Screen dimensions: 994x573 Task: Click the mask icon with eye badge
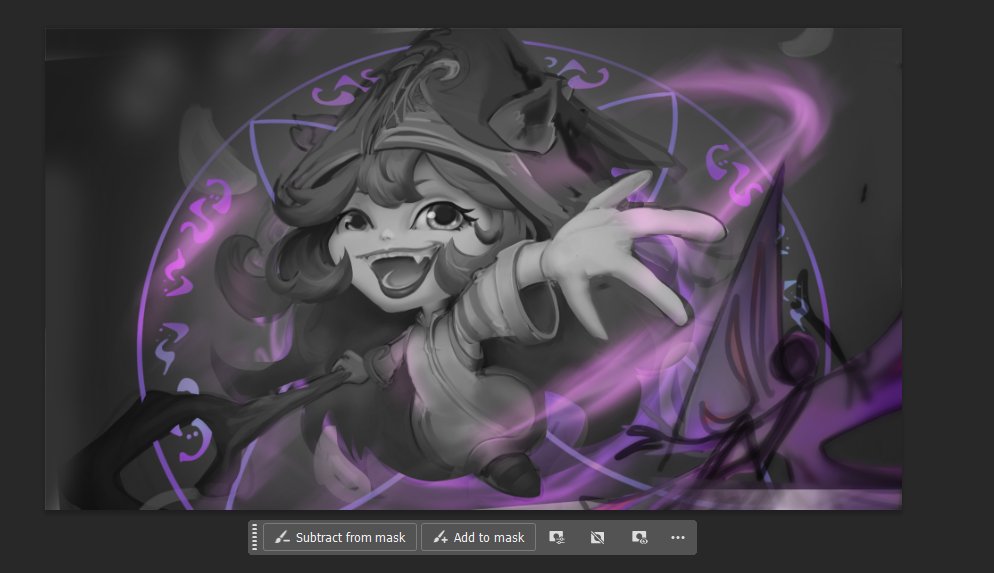coord(639,538)
